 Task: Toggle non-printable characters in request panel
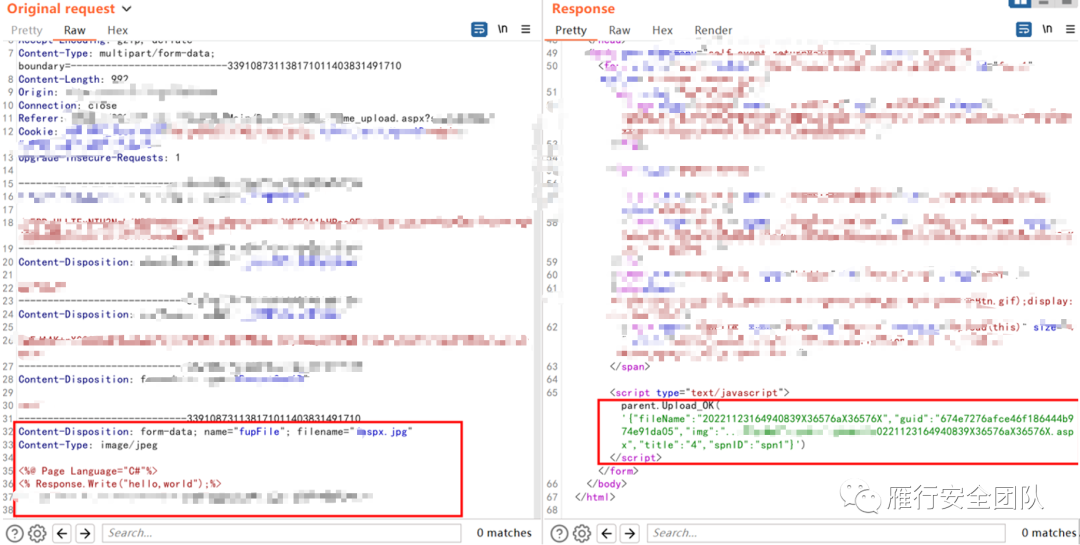click(x=503, y=30)
